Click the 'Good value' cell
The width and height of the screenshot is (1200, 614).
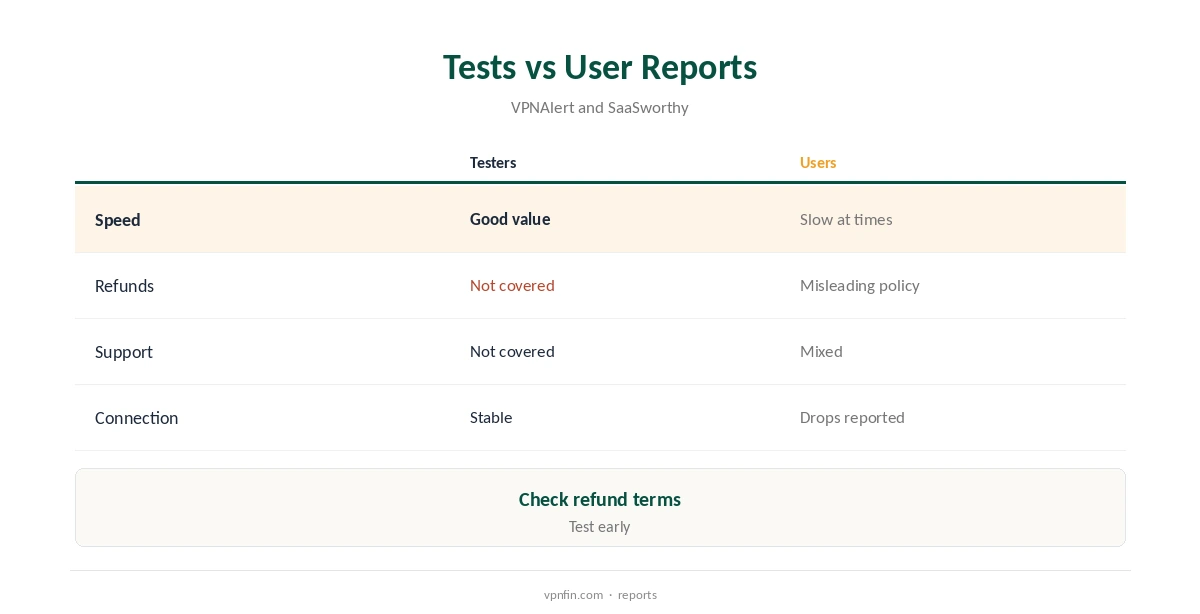510,219
